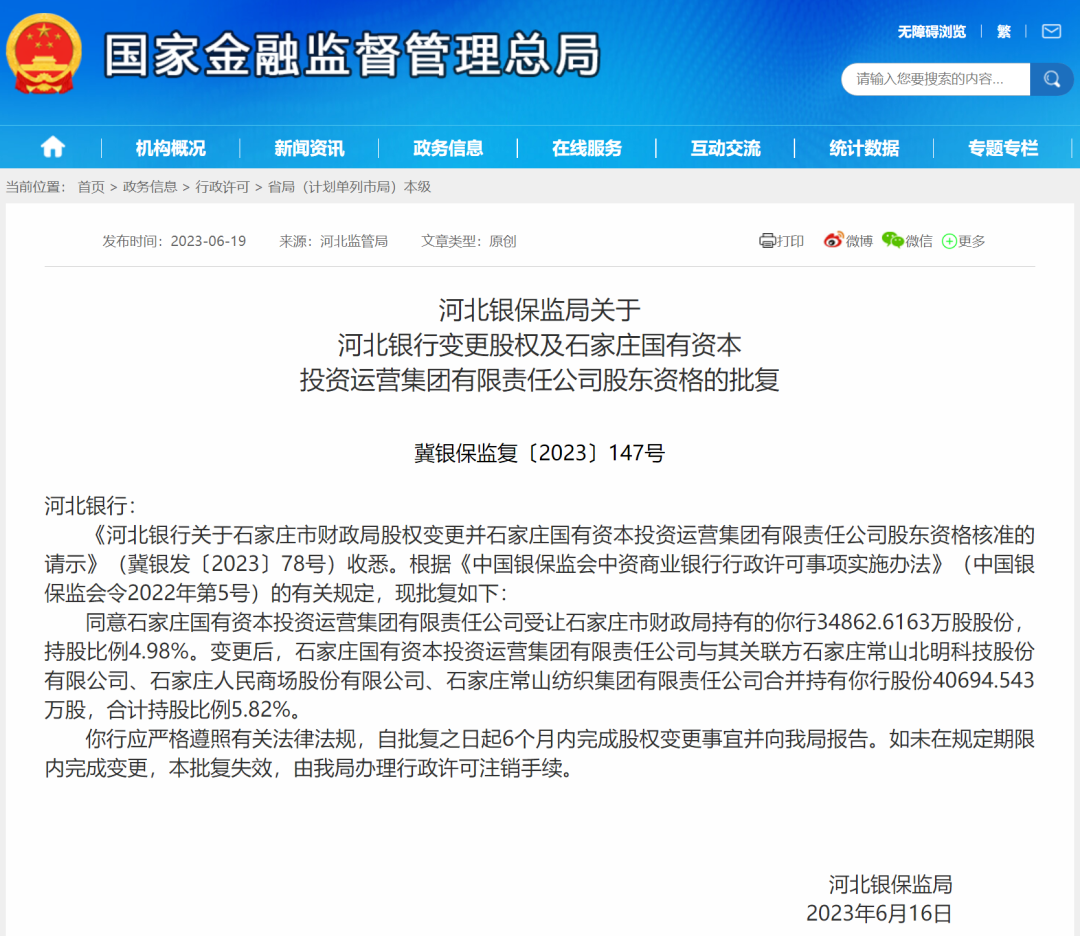Open the 统计数据 menu
Image resolution: width=1080 pixels, height=936 pixels.
[x=864, y=147]
